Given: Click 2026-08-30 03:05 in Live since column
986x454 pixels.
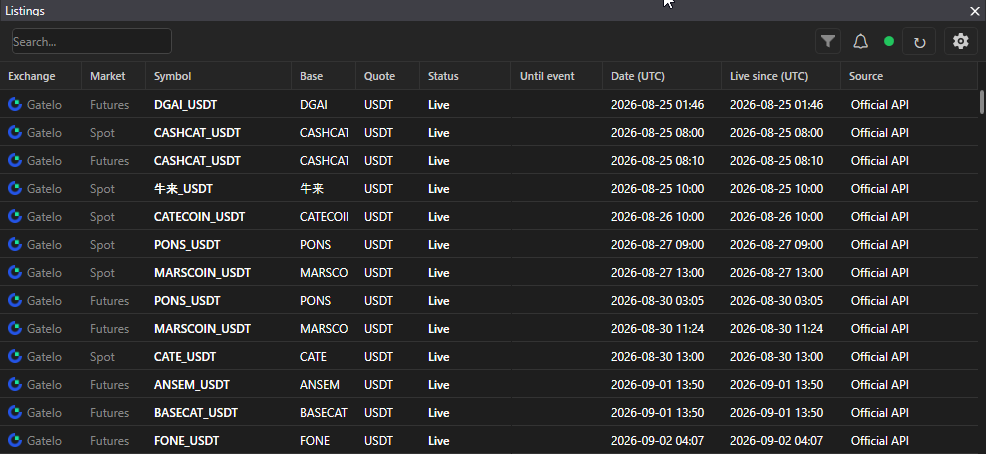Looking at the screenshot, I should tap(776, 301).
